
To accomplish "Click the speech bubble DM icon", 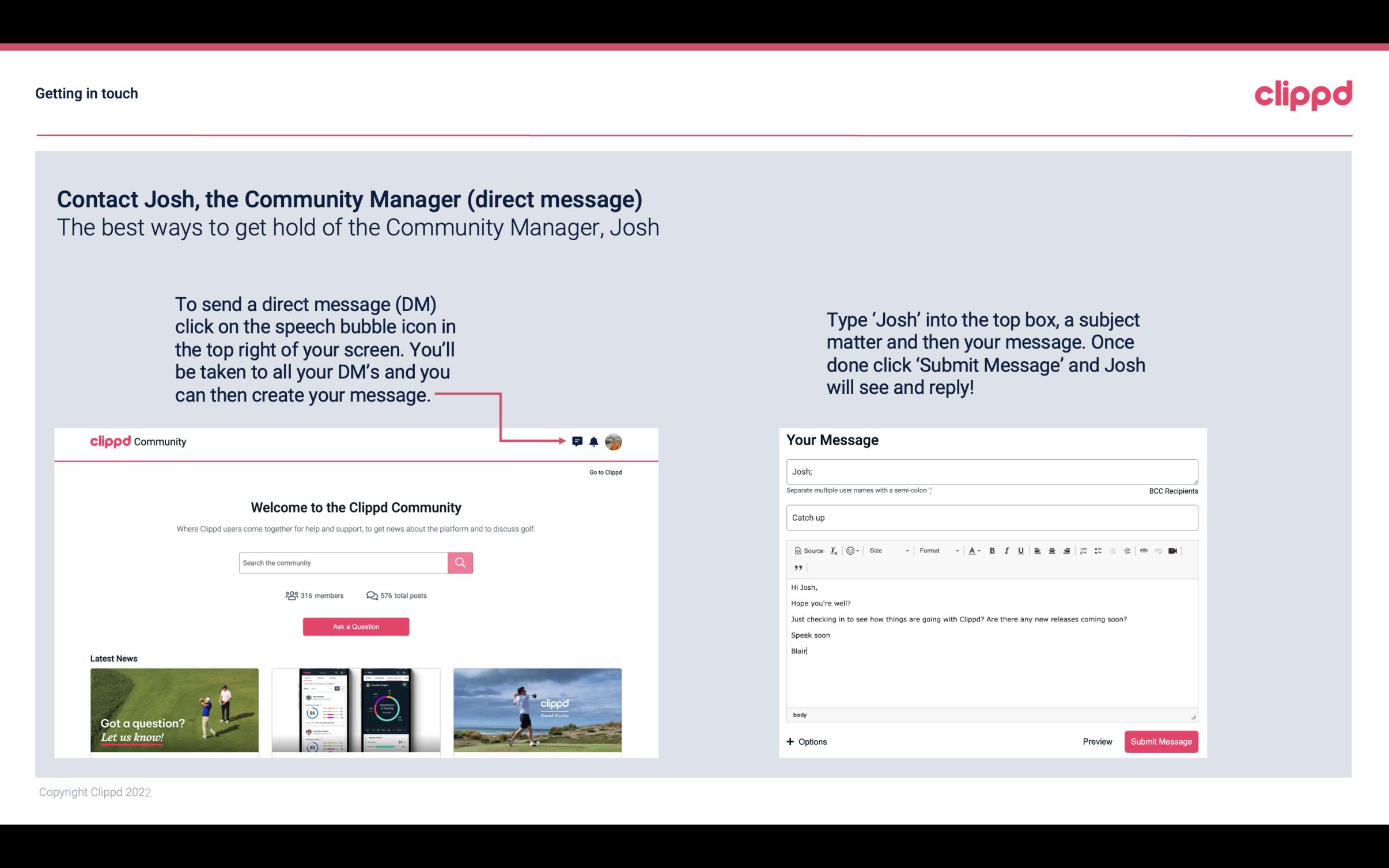I will coord(578,441).
